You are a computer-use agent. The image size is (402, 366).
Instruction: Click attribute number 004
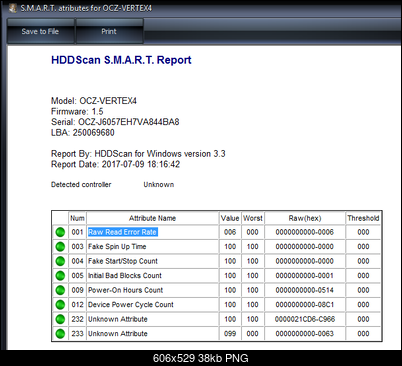pyautogui.click(x=77, y=261)
